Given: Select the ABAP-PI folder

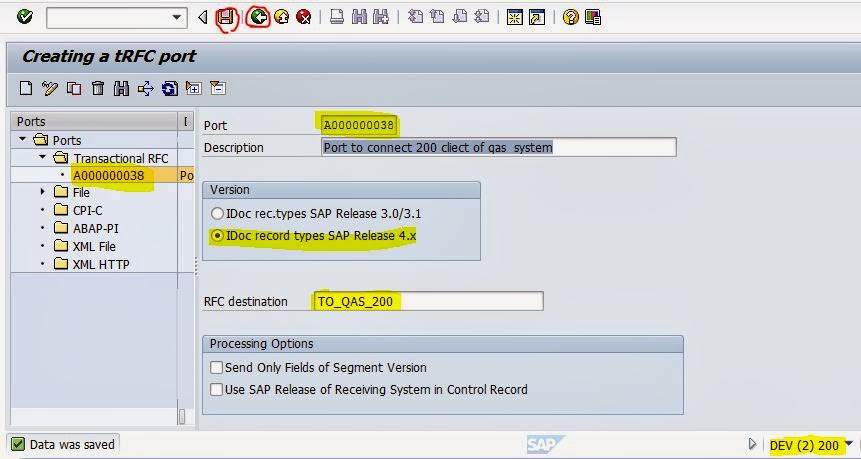Looking at the screenshot, I should tap(95, 228).
